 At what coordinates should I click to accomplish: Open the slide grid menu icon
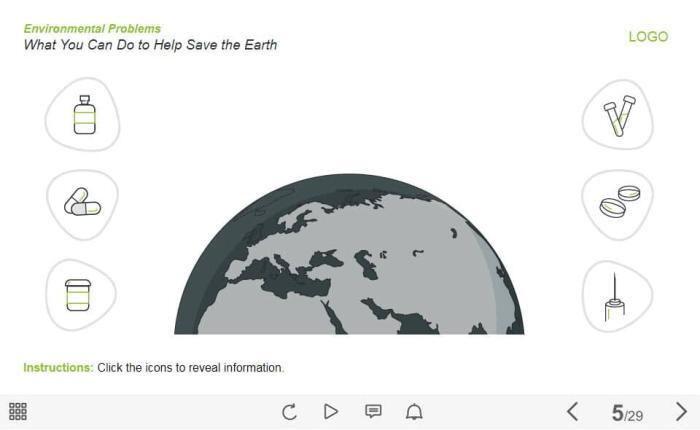(x=18, y=411)
